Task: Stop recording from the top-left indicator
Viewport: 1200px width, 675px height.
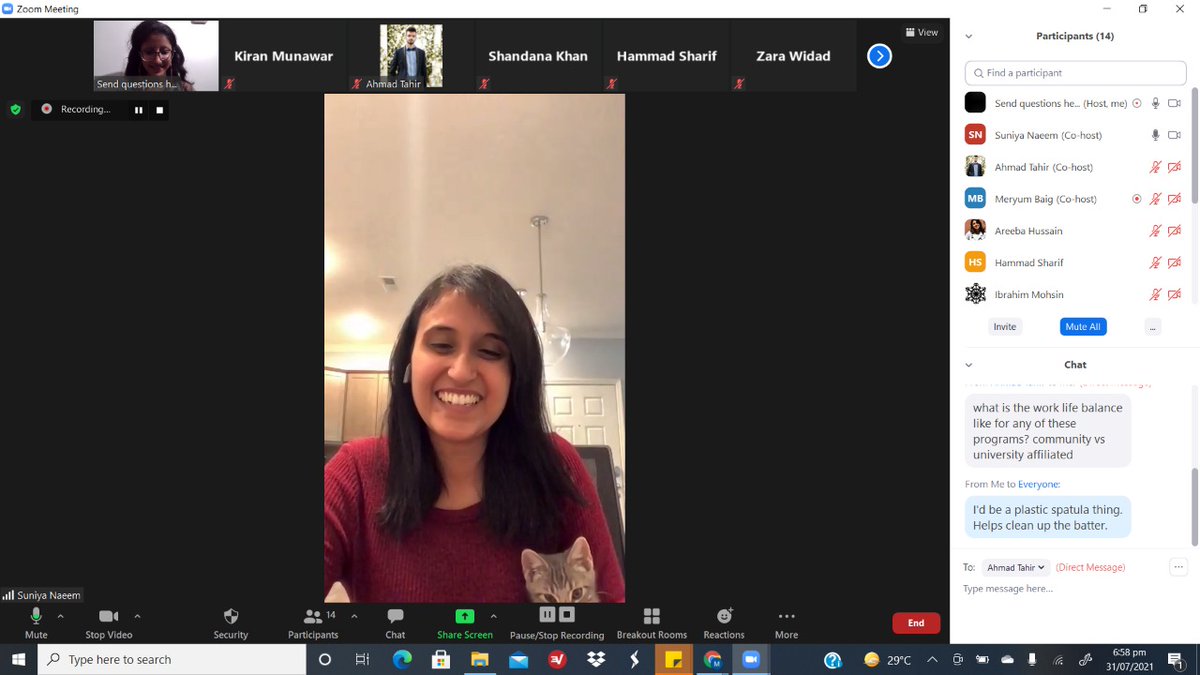Action: (159, 110)
